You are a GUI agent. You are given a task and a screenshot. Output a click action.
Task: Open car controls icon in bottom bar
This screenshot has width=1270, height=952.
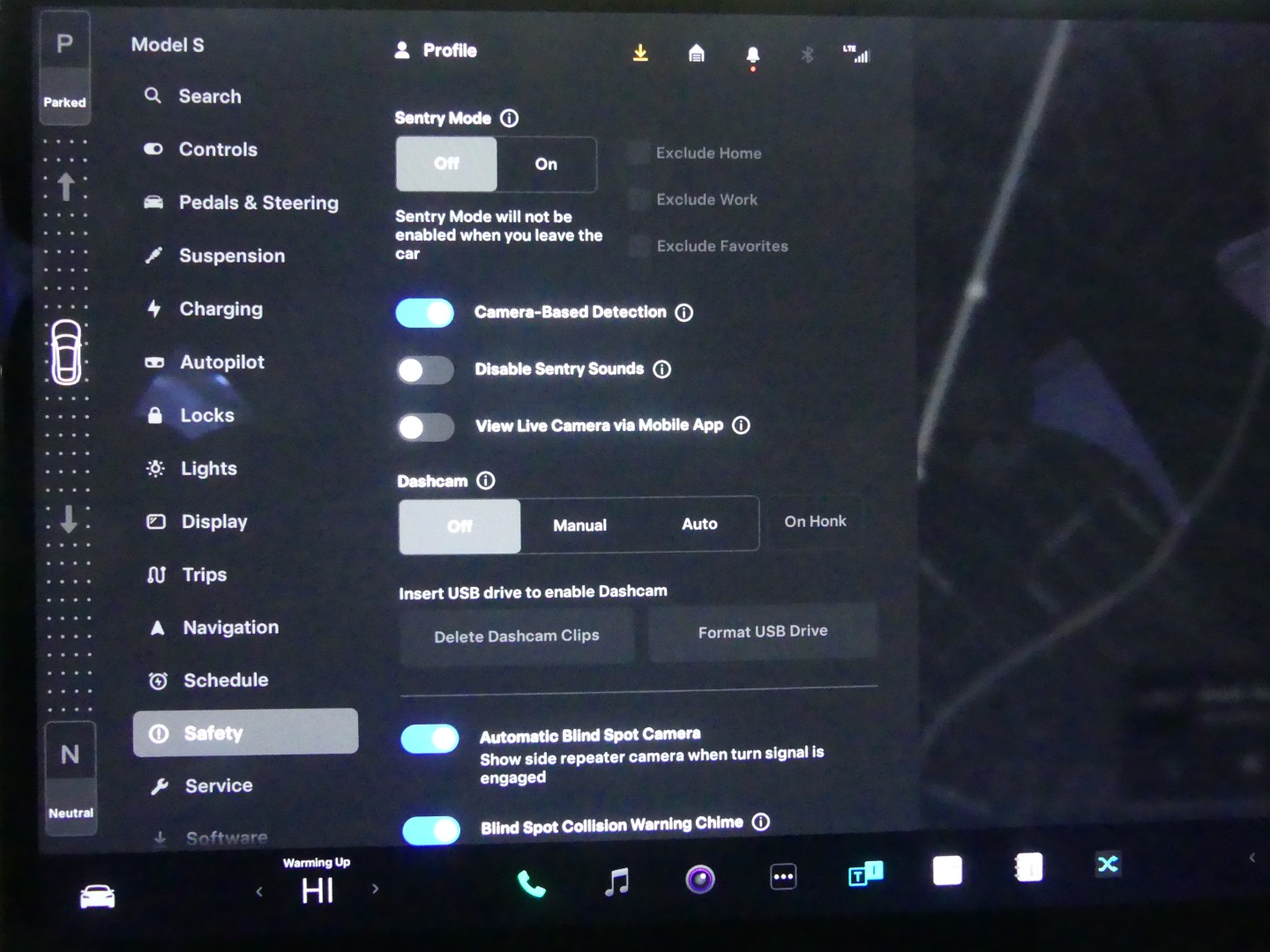pos(97,896)
